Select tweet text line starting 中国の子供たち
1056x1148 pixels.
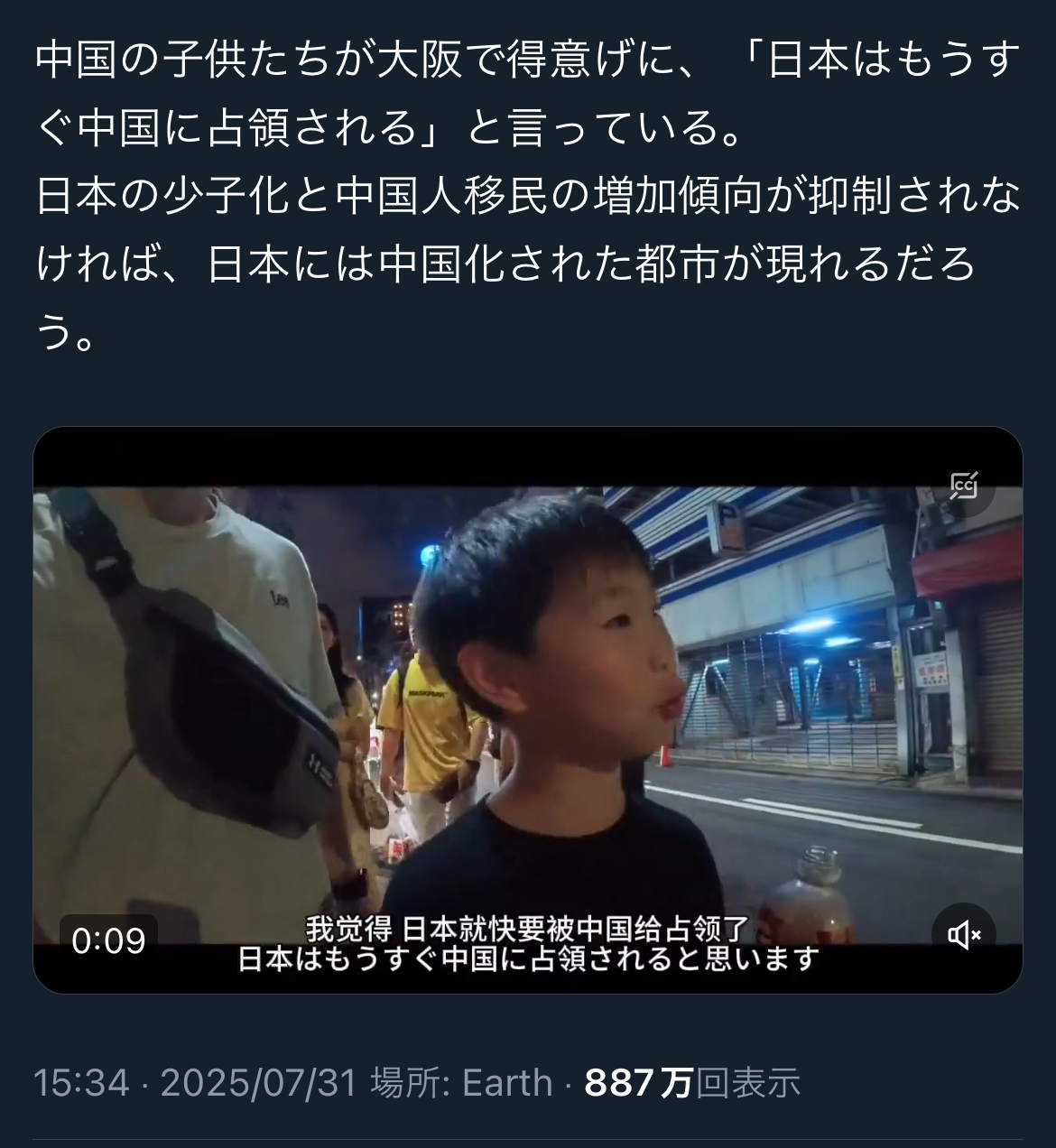click(x=528, y=60)
